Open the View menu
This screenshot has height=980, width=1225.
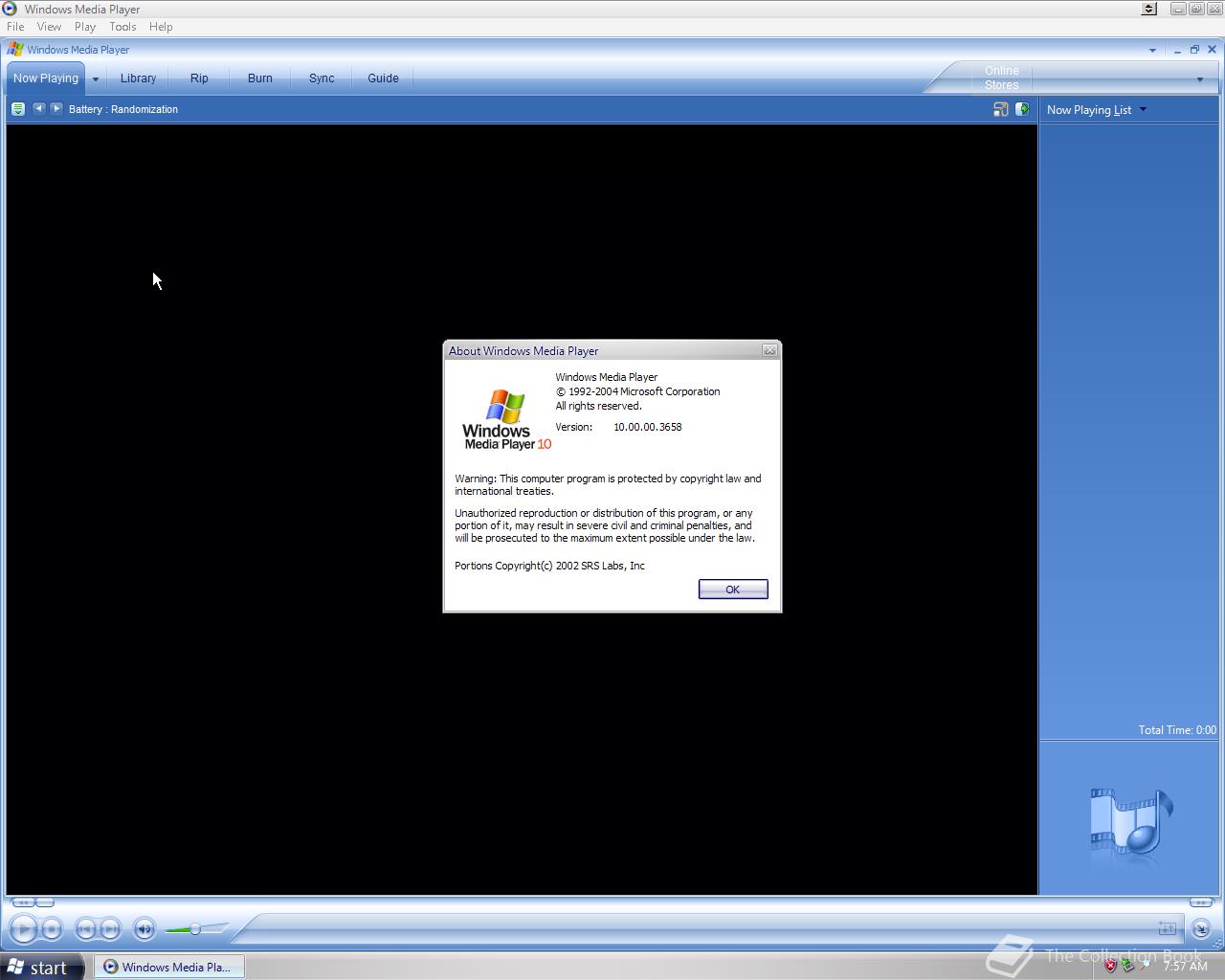[49, 27]
